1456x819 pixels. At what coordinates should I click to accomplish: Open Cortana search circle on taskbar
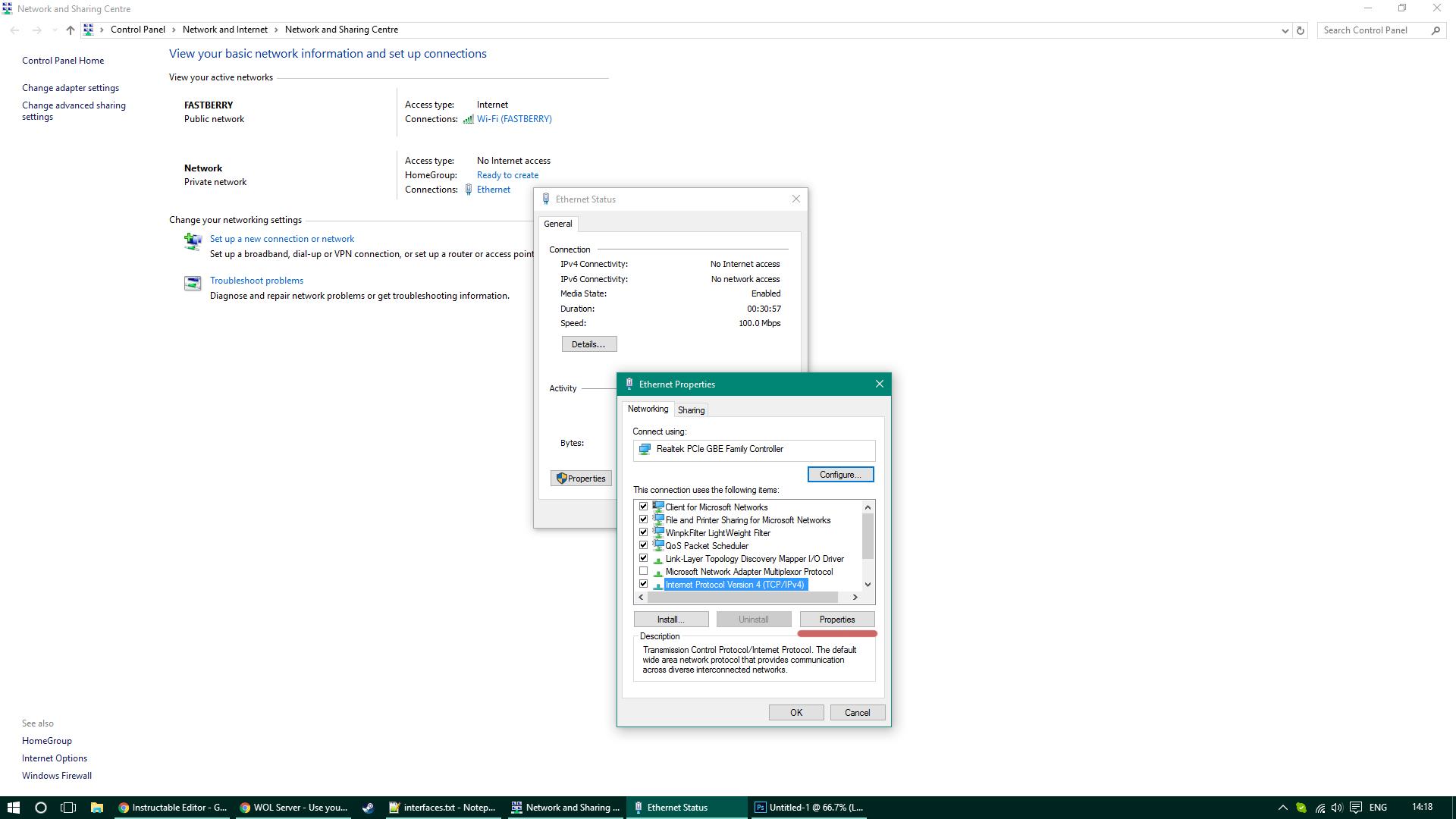[41, 808]
